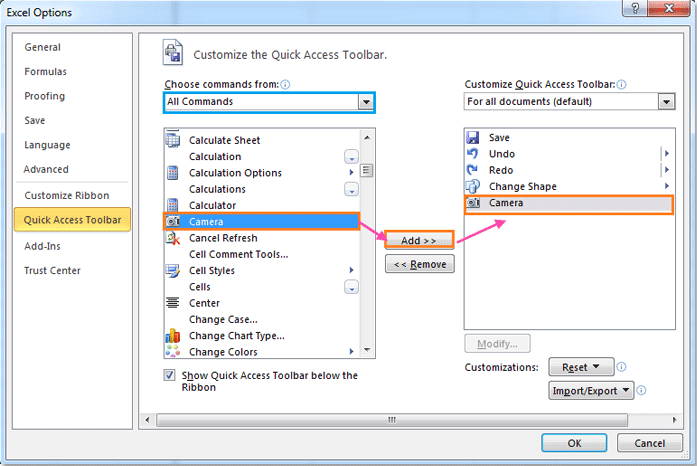Screen dimensions: 697x466
Task: Click the Center alignment command icon
Action: pos(172,303)
